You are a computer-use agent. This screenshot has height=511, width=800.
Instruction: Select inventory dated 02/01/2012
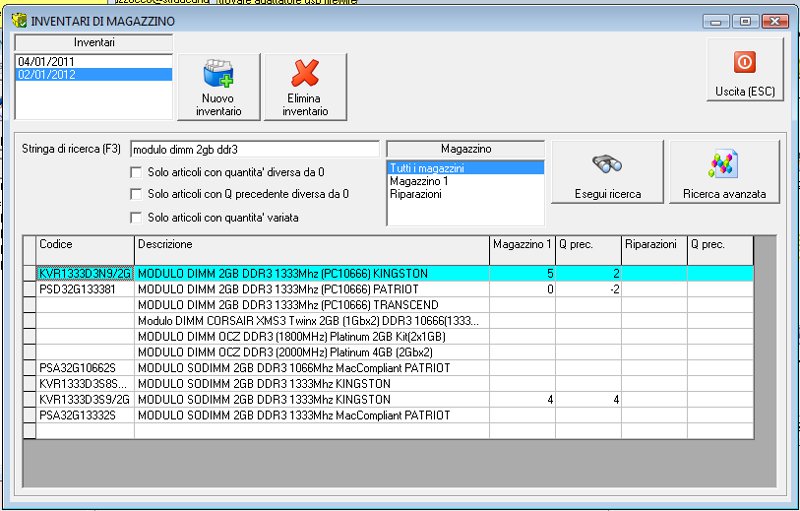(x=94, y=74)
